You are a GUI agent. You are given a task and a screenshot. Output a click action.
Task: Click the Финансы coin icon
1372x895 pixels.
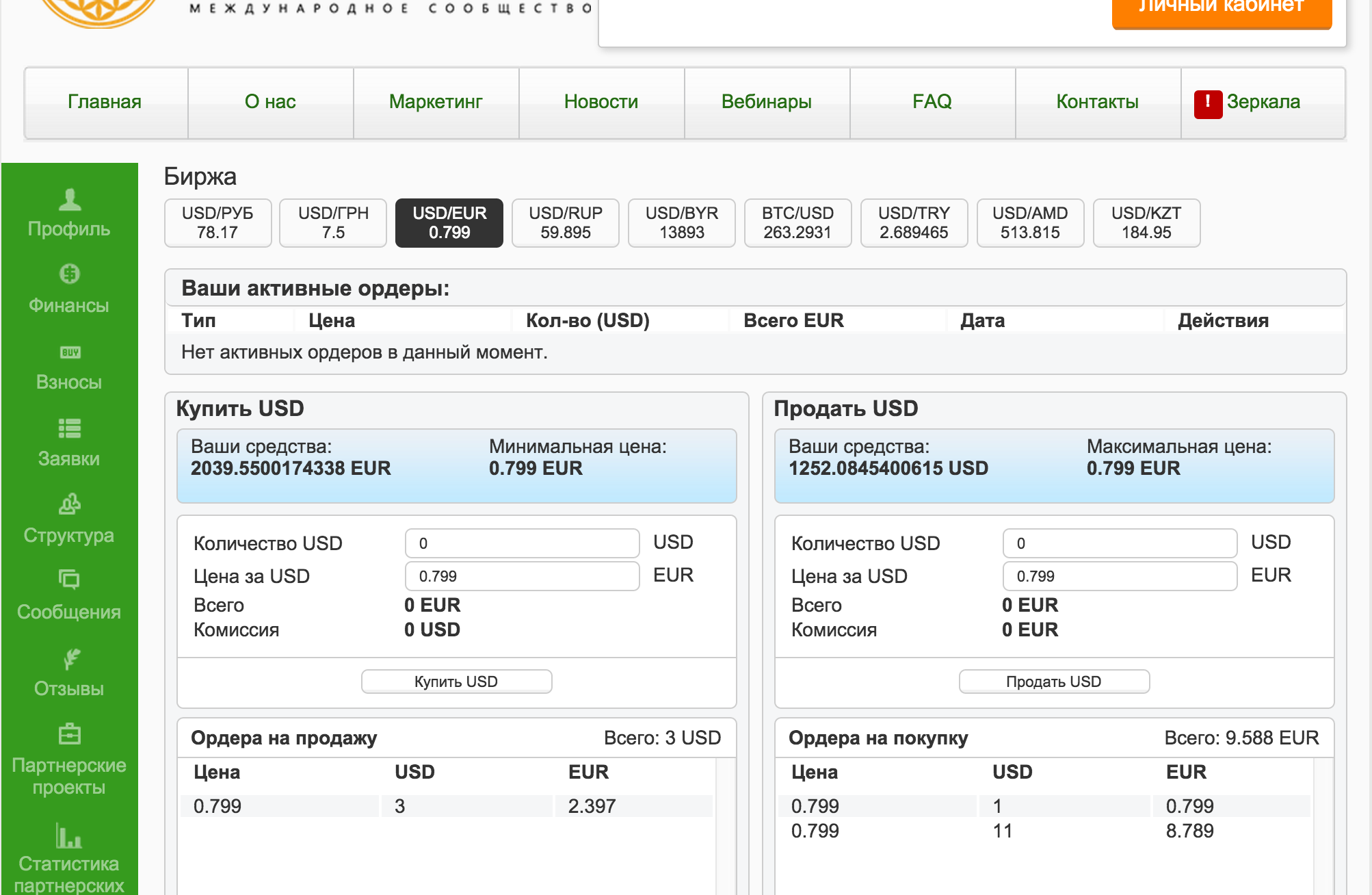(69, 274)
